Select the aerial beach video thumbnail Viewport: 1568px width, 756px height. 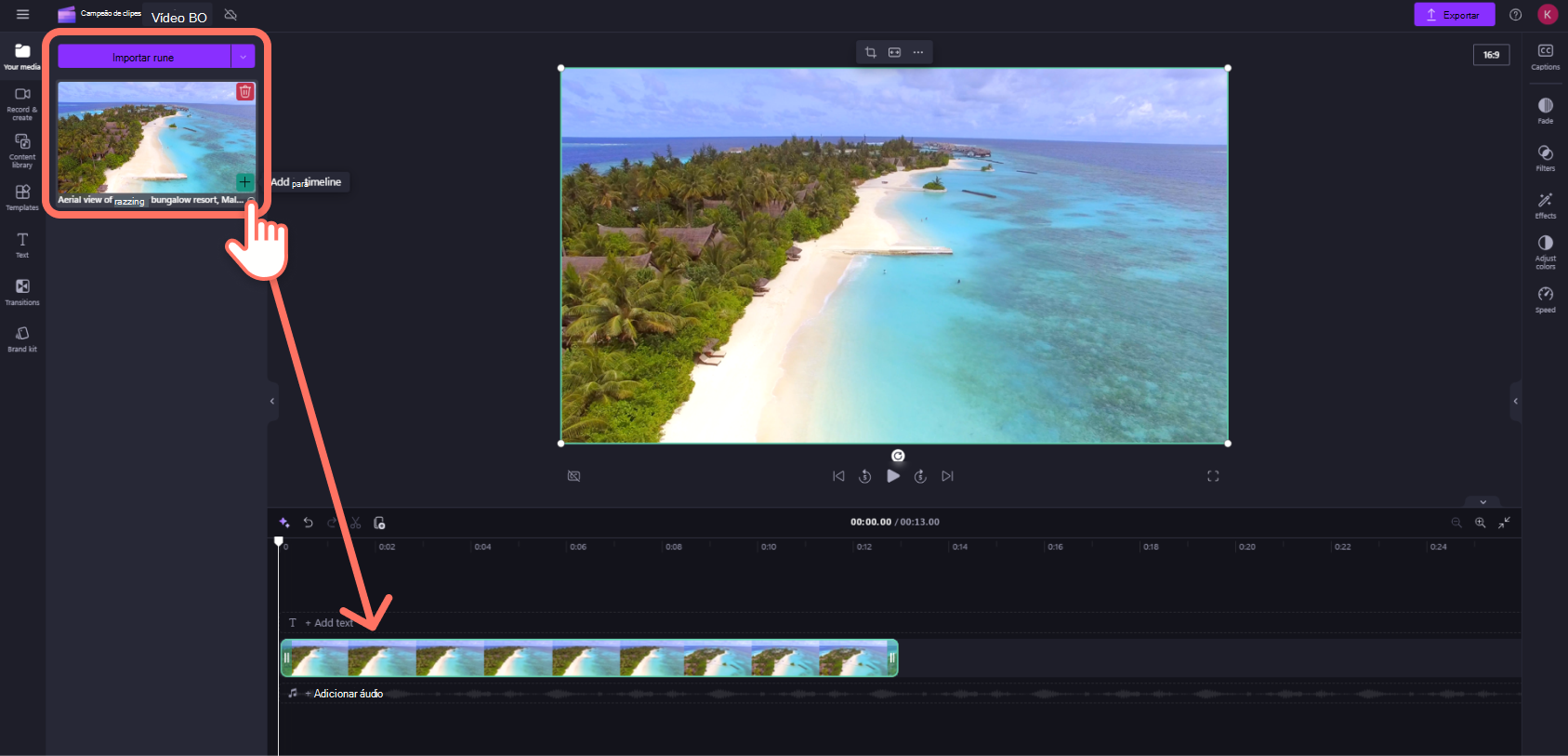pos(156,137)
